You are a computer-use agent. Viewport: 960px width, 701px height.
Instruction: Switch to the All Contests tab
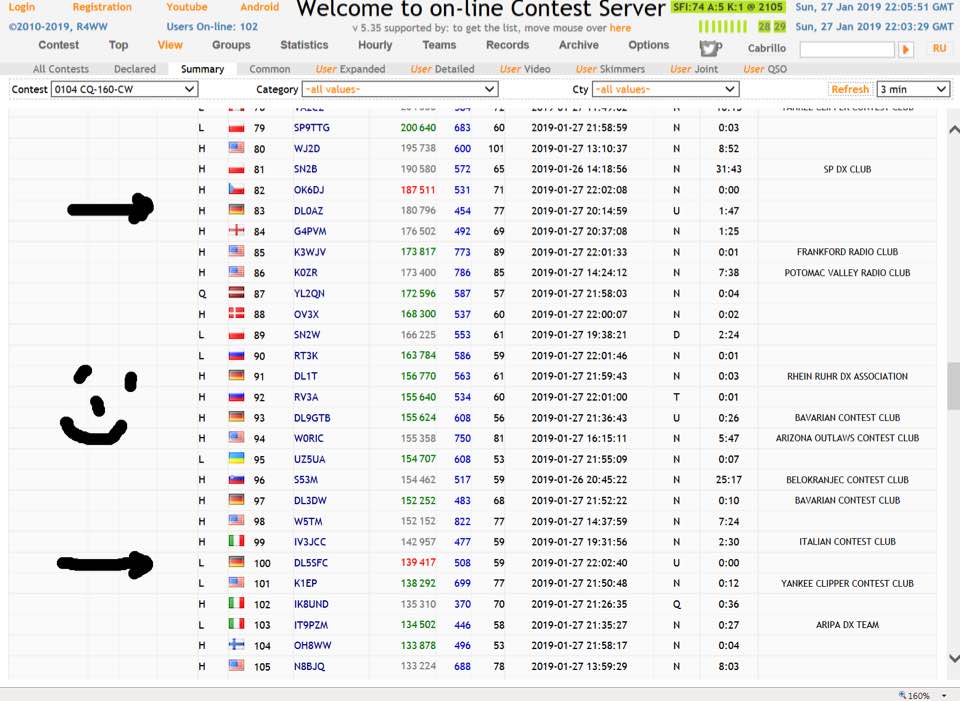click(61, 69)
